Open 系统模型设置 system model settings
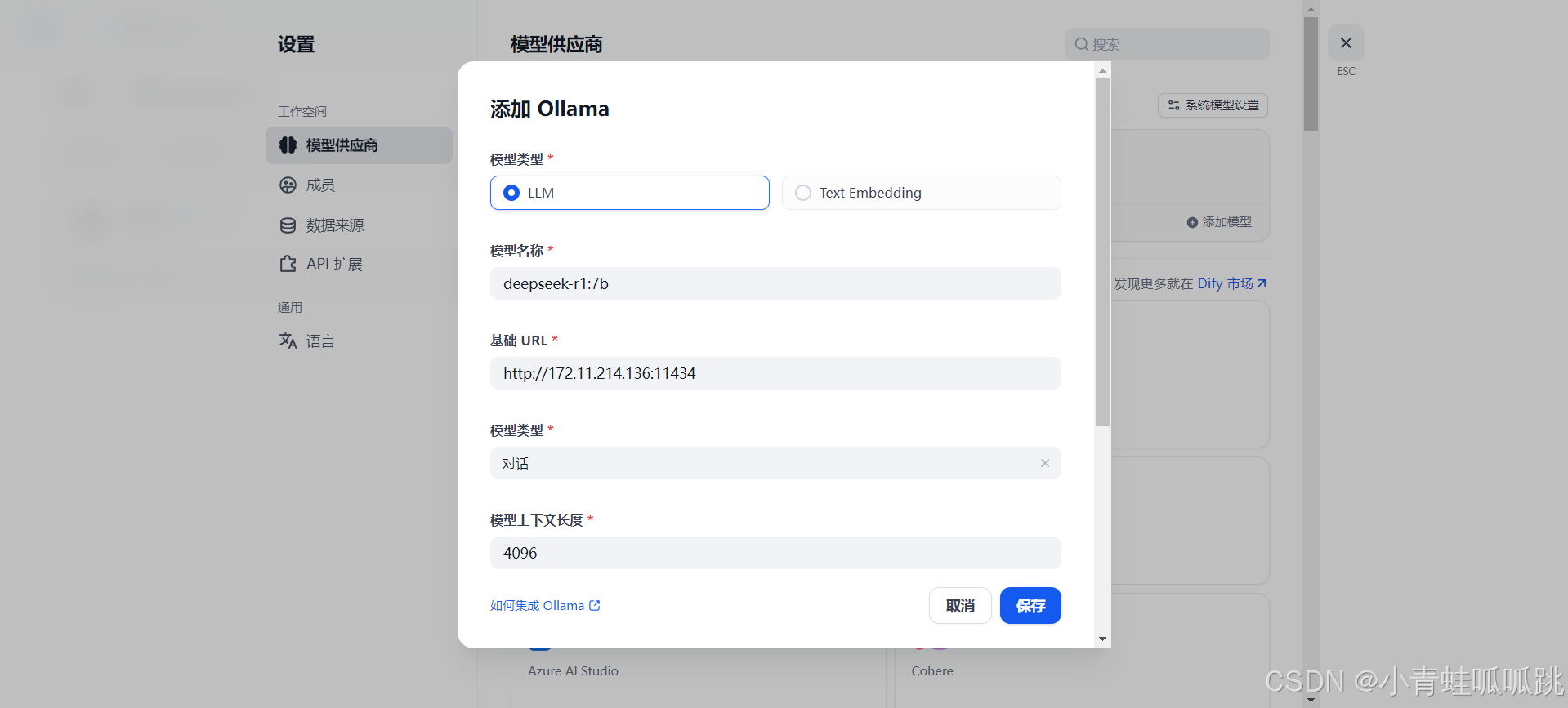The height and width of the screenshot is (708, 1568). point(1213,105)
